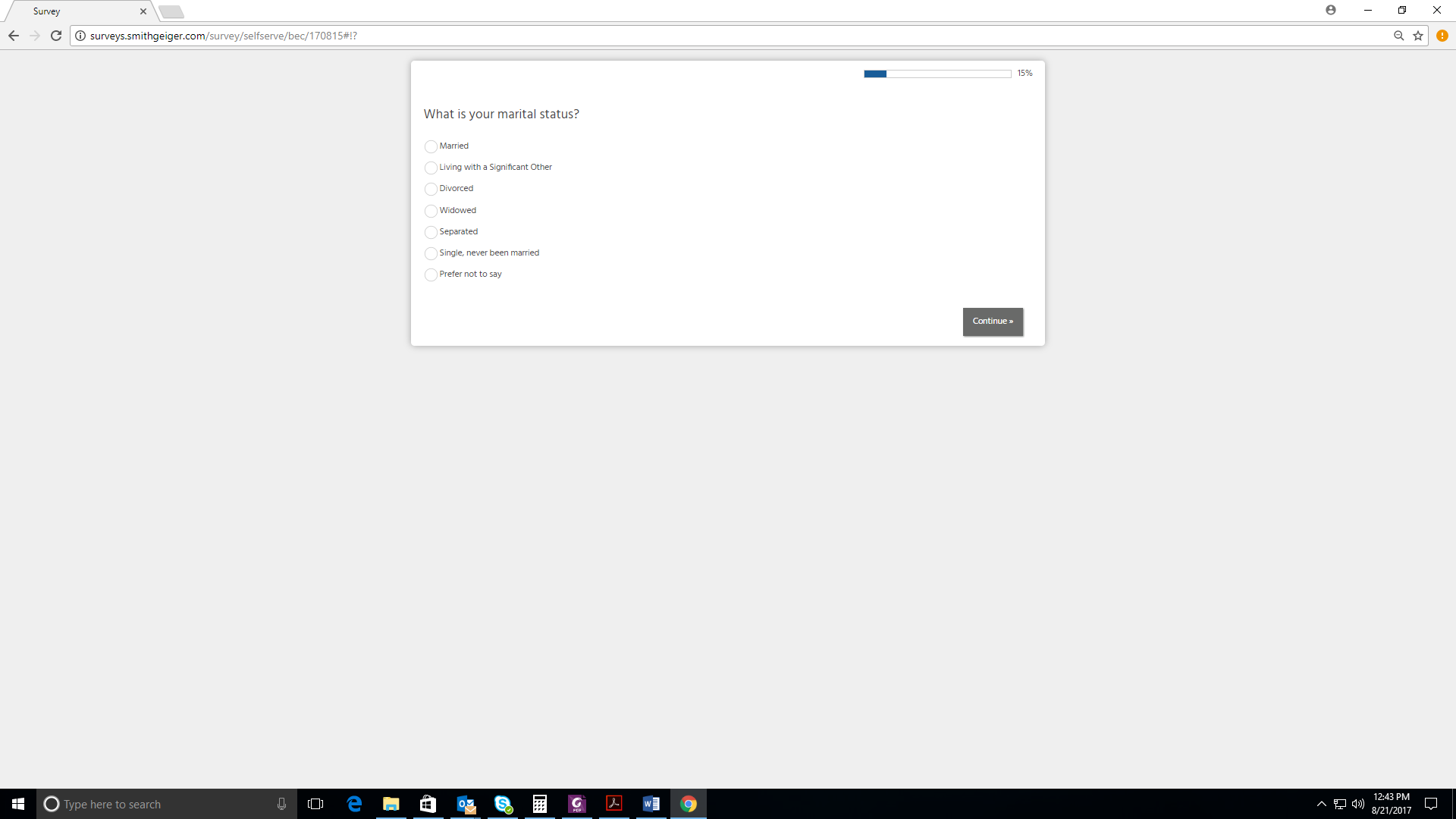This screenshot has width=1456, height=819.
Task: Choose Prefer not to say
Action: tap(431, 275)
